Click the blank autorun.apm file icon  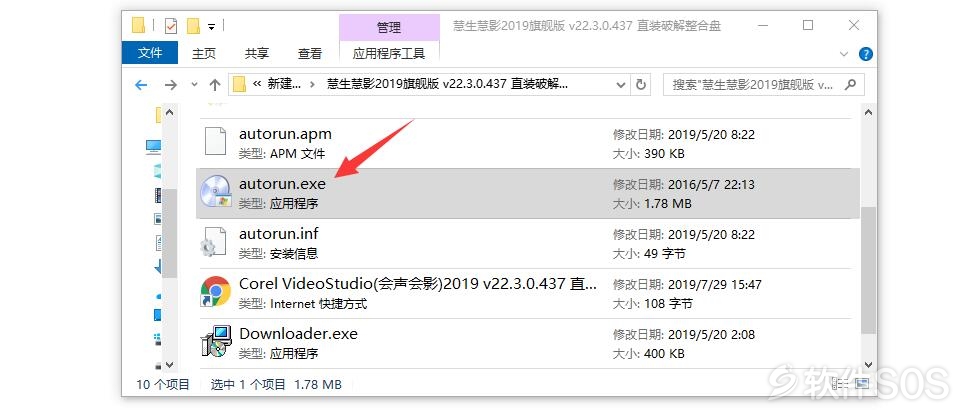pyautogui.click(x=216, y=143)
